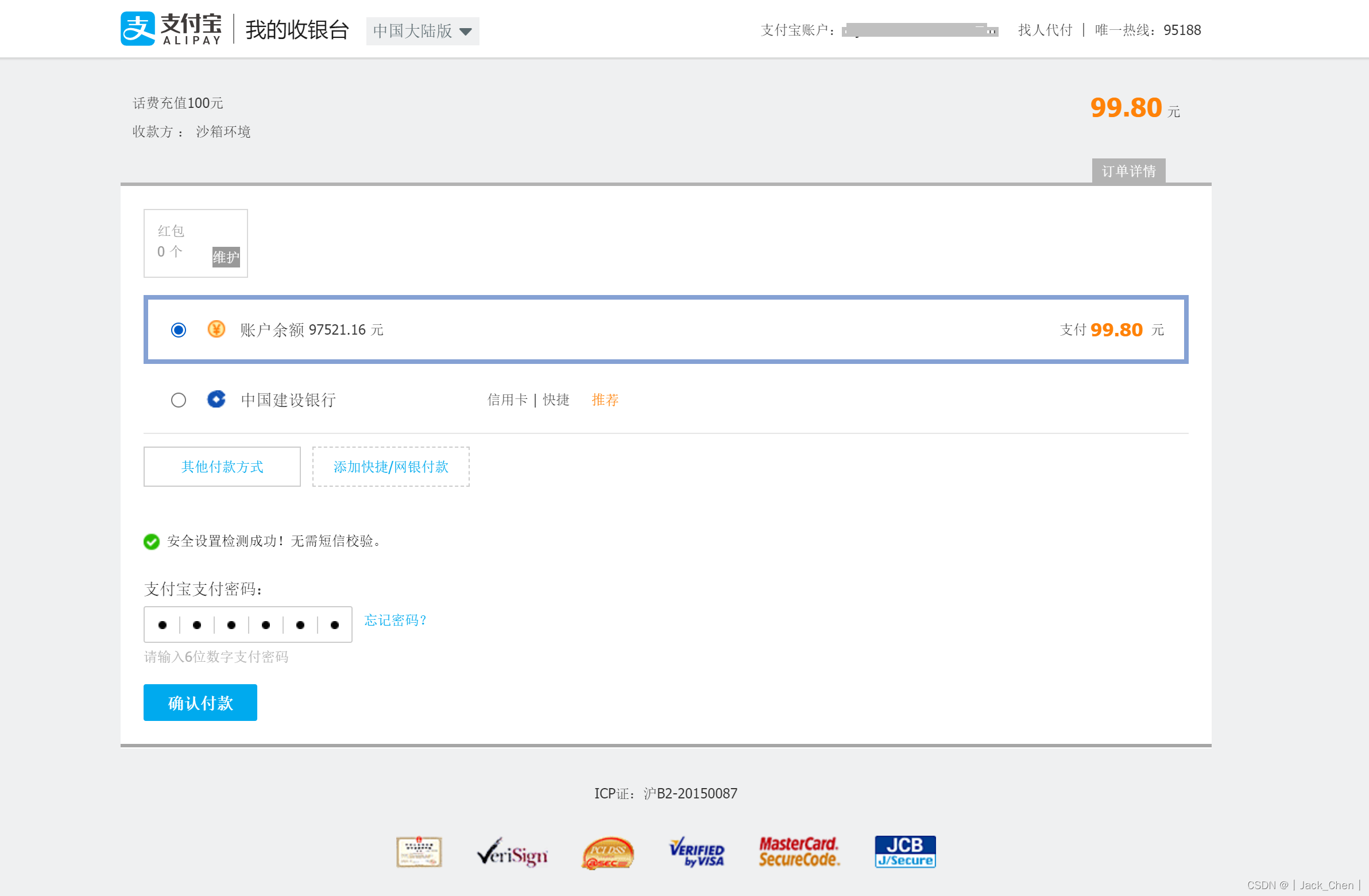Click the China Construction Bank logo
The height and width of the screenshot is (896, 1369).
tap(216, 399)
